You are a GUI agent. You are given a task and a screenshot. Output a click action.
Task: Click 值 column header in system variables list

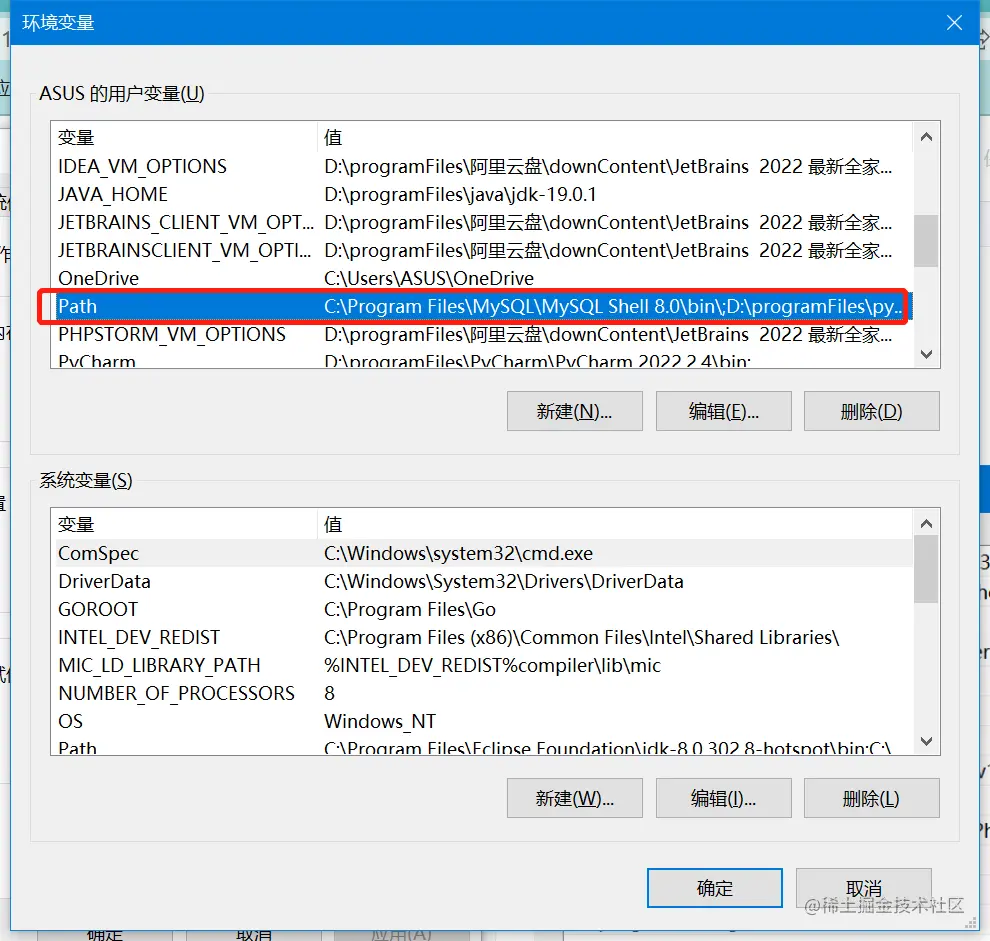614,524
